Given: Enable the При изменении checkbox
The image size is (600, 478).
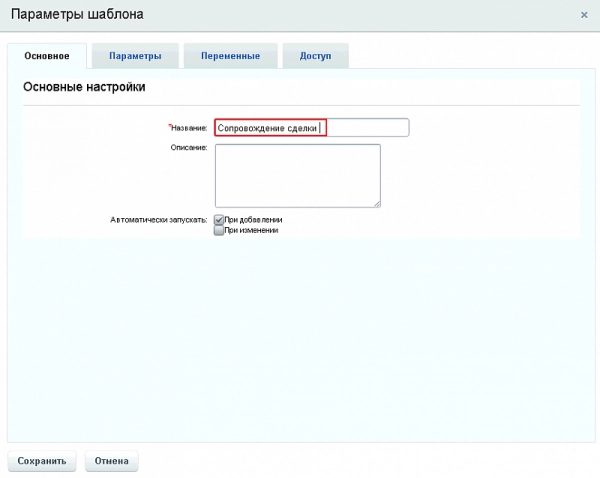Looking at the screenshot, I should pos(219,230).
